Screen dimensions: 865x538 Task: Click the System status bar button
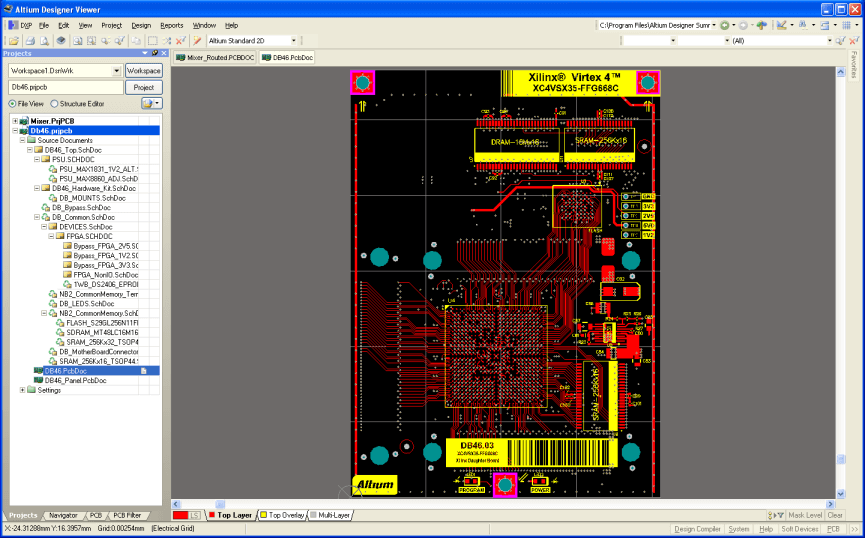pyautogui.click(x=739, y=529)
